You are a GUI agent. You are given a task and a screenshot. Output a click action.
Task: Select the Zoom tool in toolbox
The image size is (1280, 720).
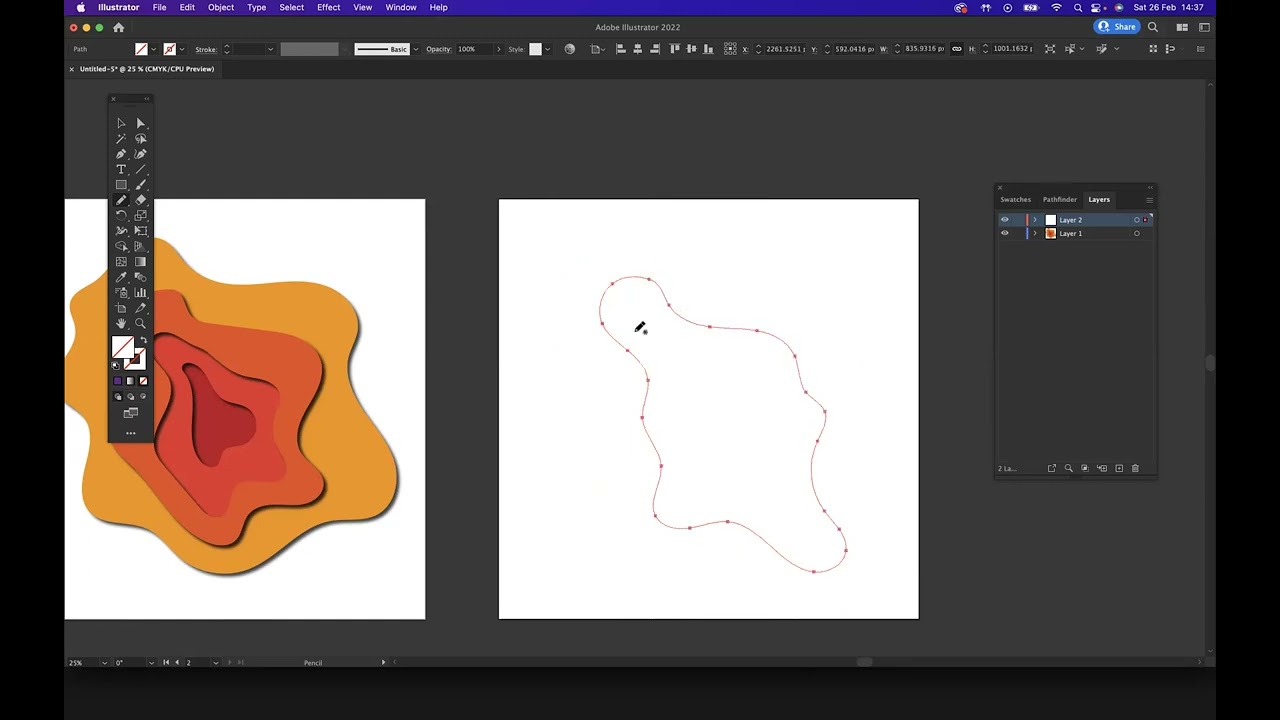(140, 324)
